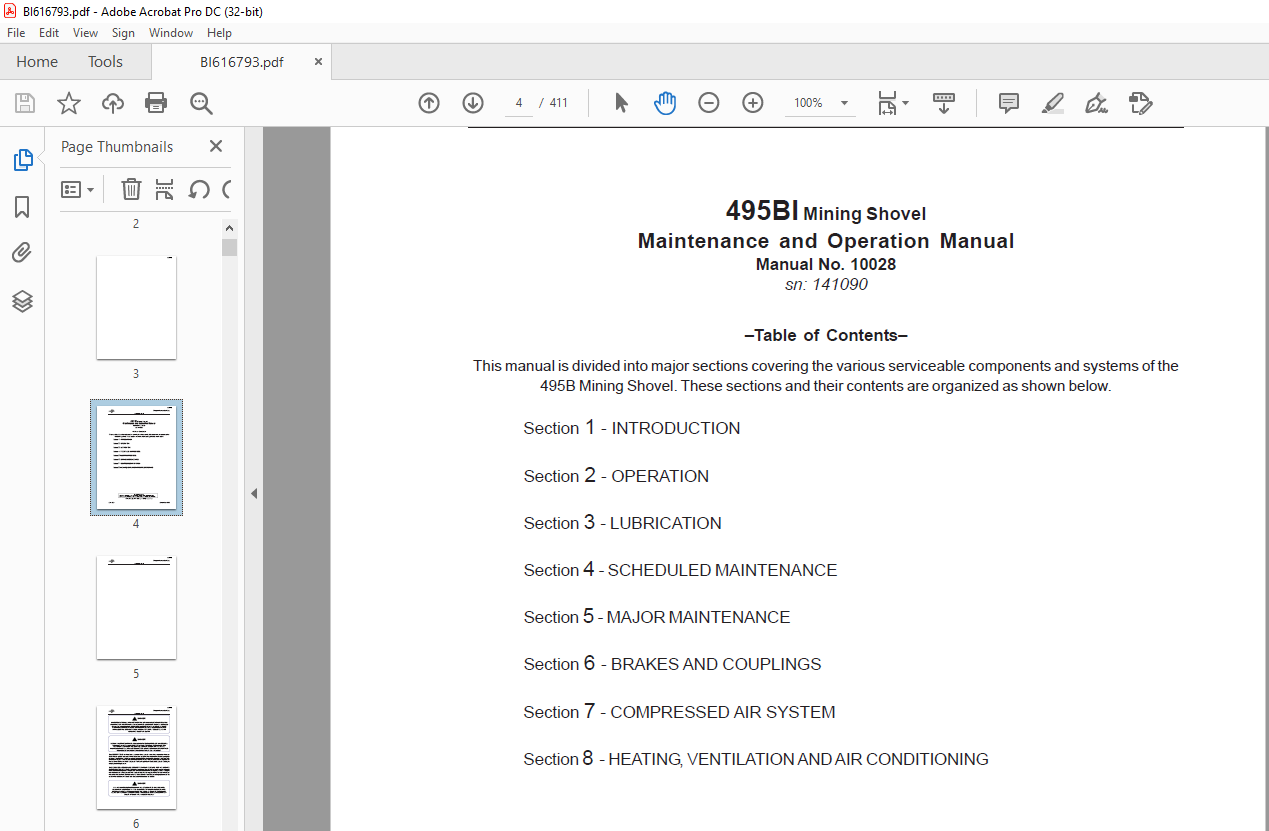Add bookmark with the star icon
The width and height of the screenshot is (1269, 831).
coord(68,103)
